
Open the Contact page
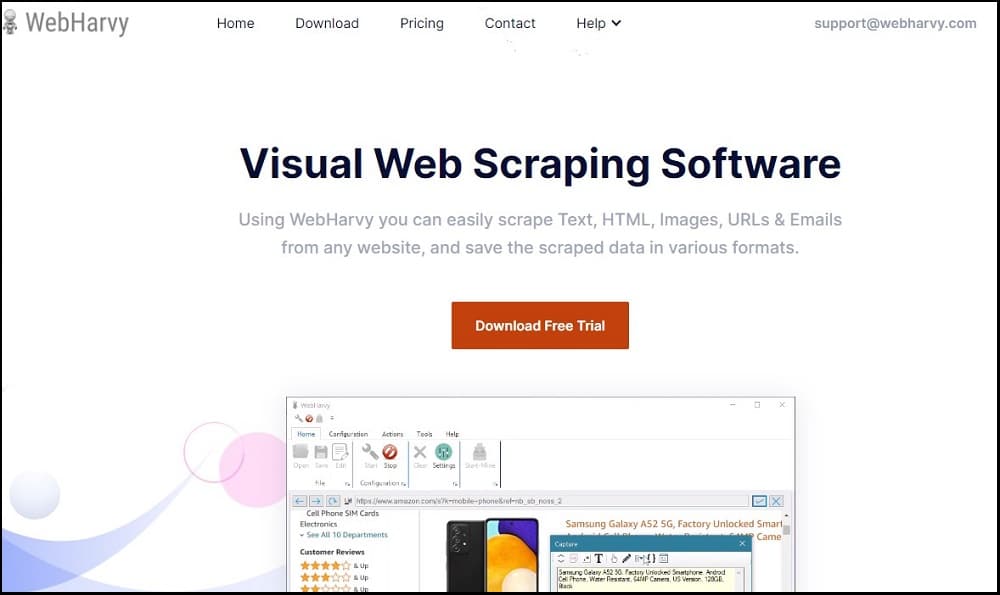[510, 23]
